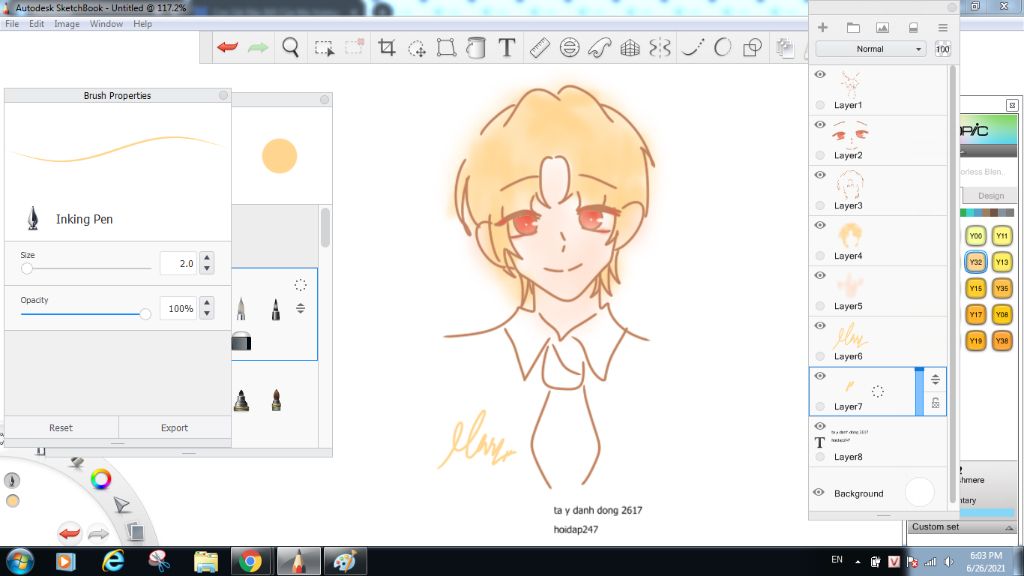Select the Ellipse guide tool

pos(569,48)
